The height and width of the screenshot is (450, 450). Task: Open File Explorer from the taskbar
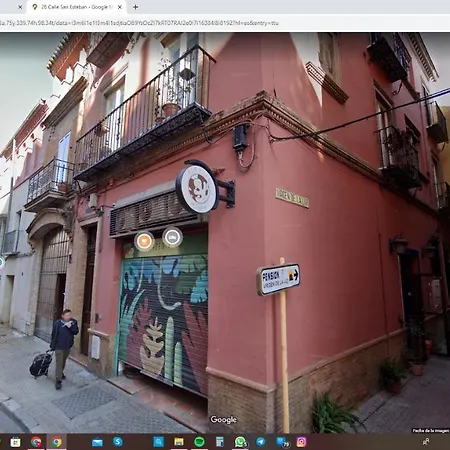click(x=179, y=442)
